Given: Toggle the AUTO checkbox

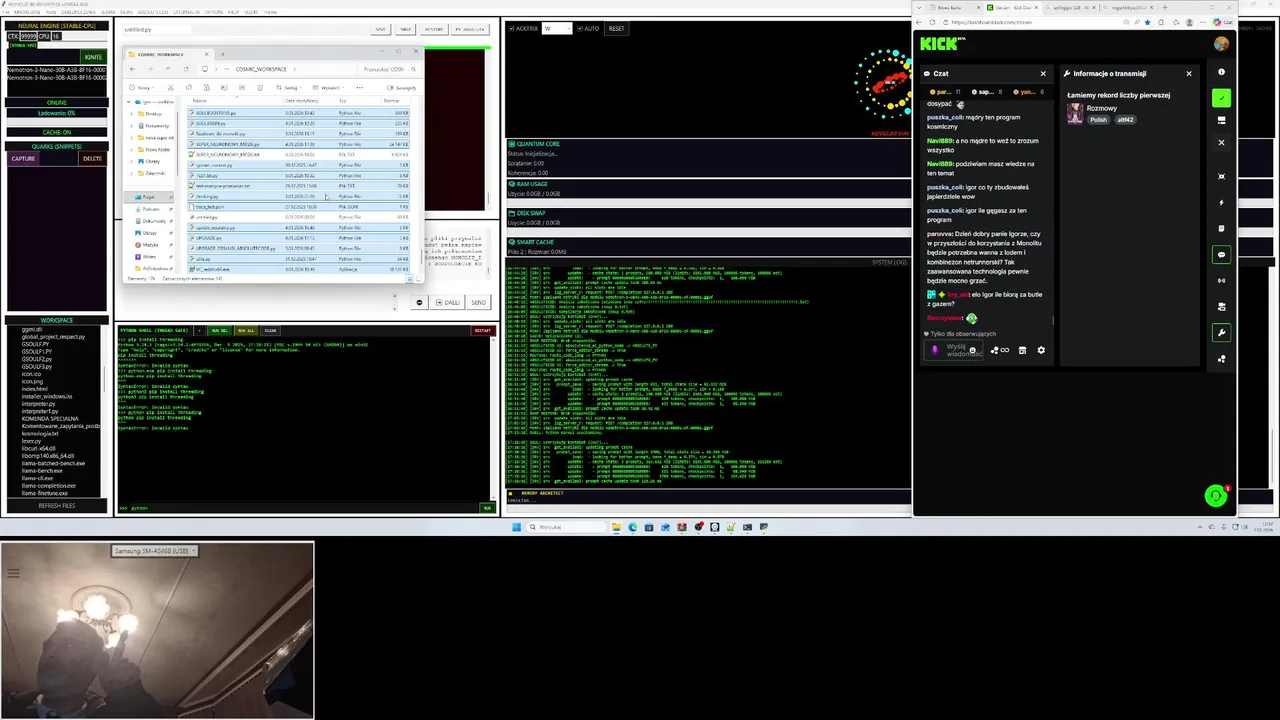Looking at the screenshot, I should 578,28.
